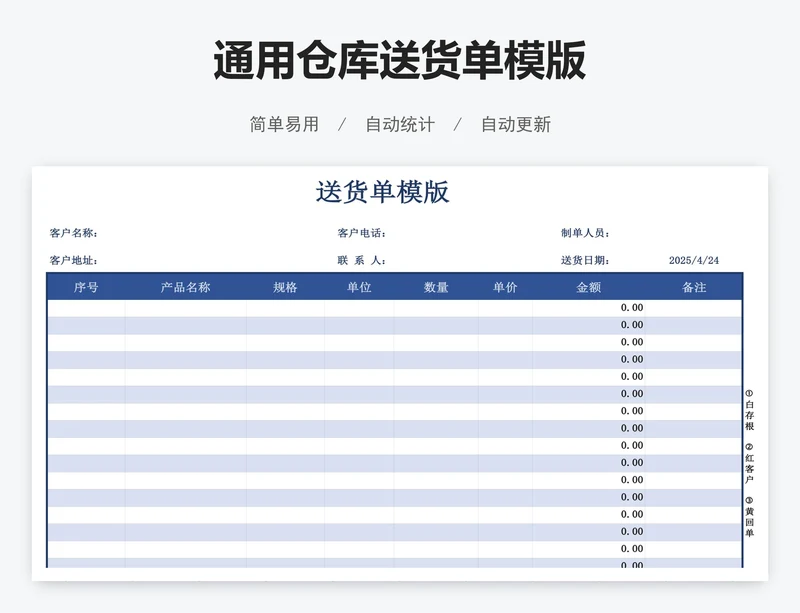800x613 pixels.
Task: Click the 联系人 label
Action: pyautogui.click(x=361, y=260)
